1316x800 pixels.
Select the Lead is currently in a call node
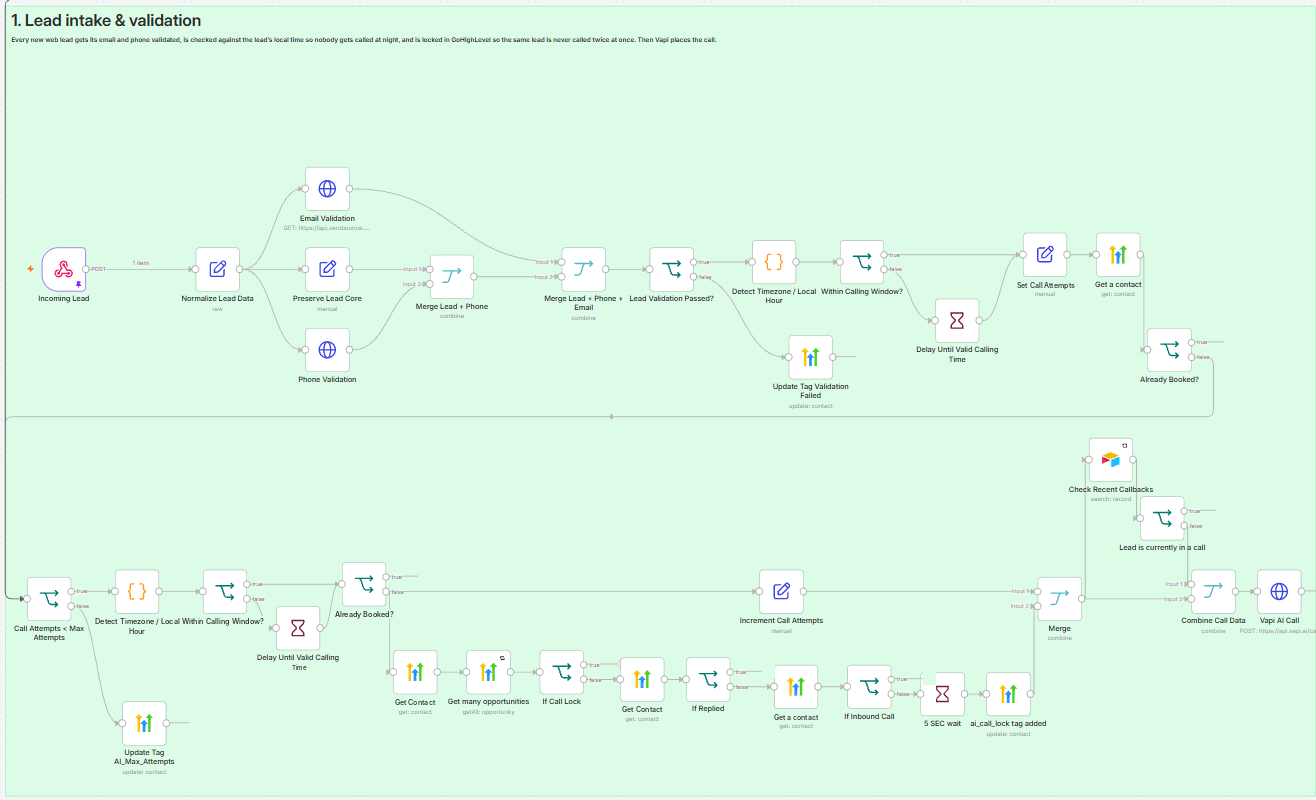coord(1162,518)
